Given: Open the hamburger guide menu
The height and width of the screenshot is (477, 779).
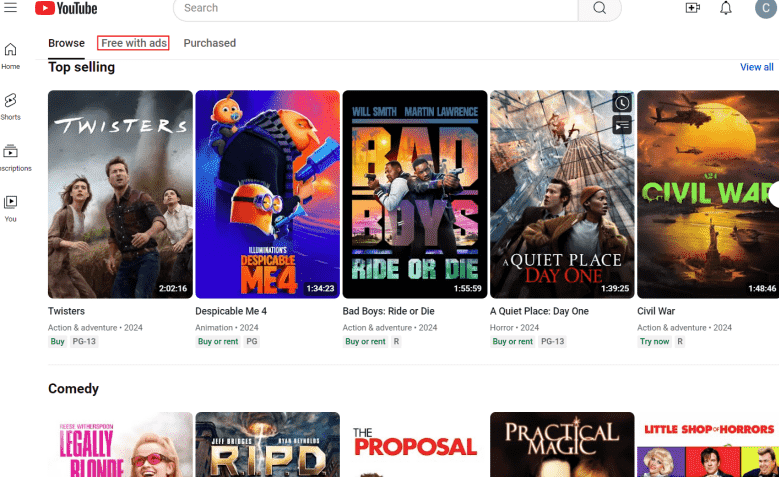Looking at the screenshot, I should (x=10, y=8).
